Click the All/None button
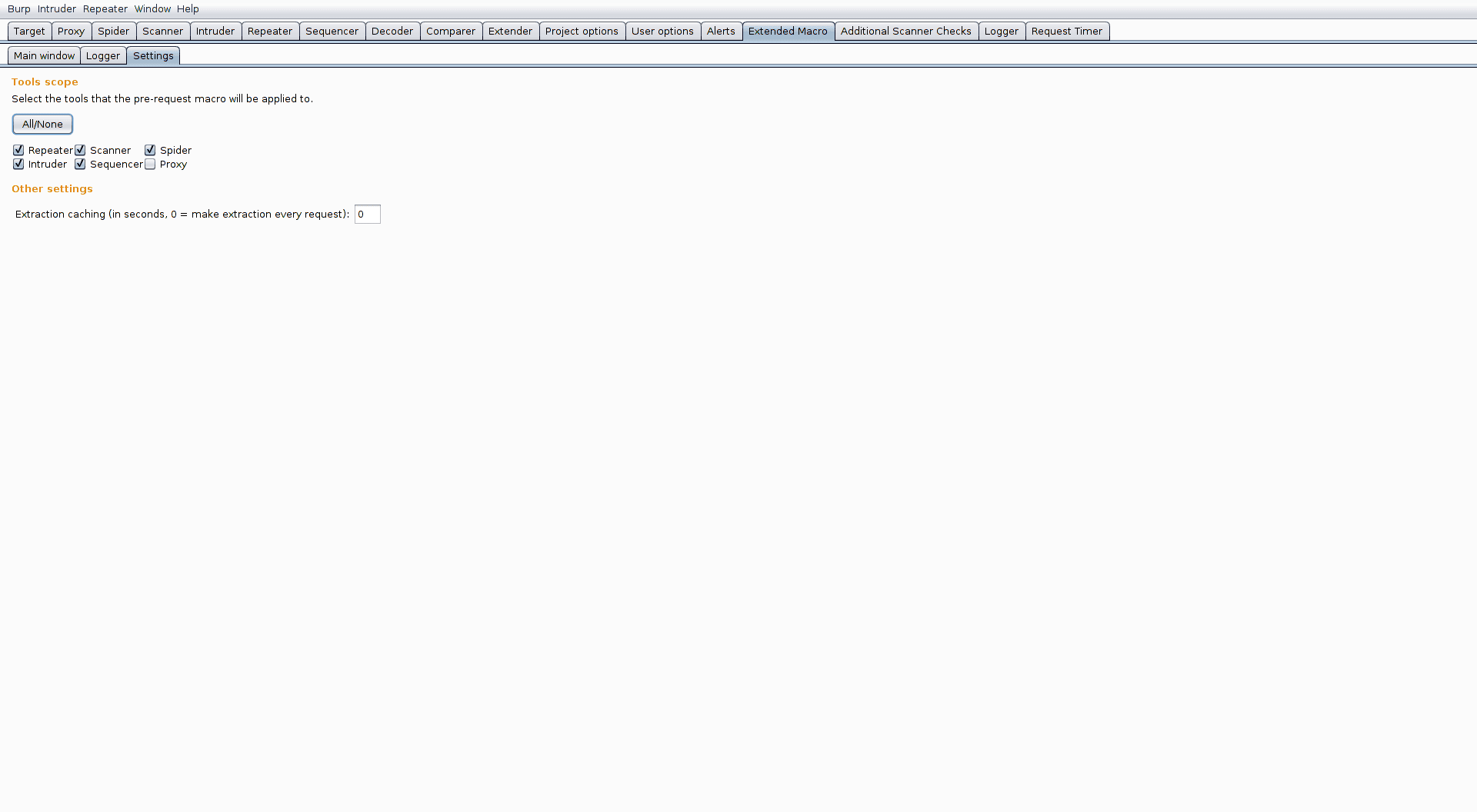This screenshot has width=1477, height=812. coord(42,124)
